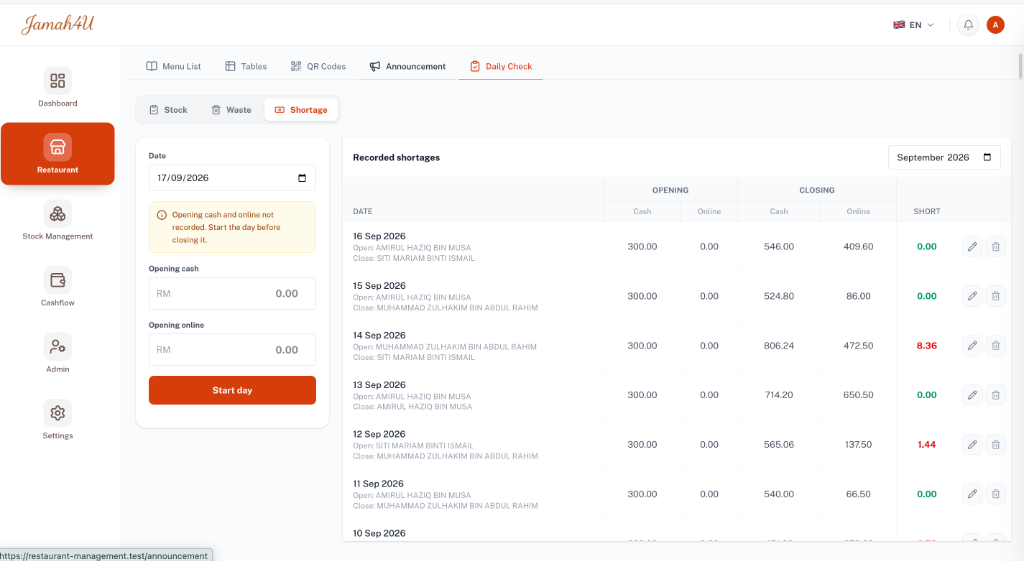Focus the Opening online input field

232,350
